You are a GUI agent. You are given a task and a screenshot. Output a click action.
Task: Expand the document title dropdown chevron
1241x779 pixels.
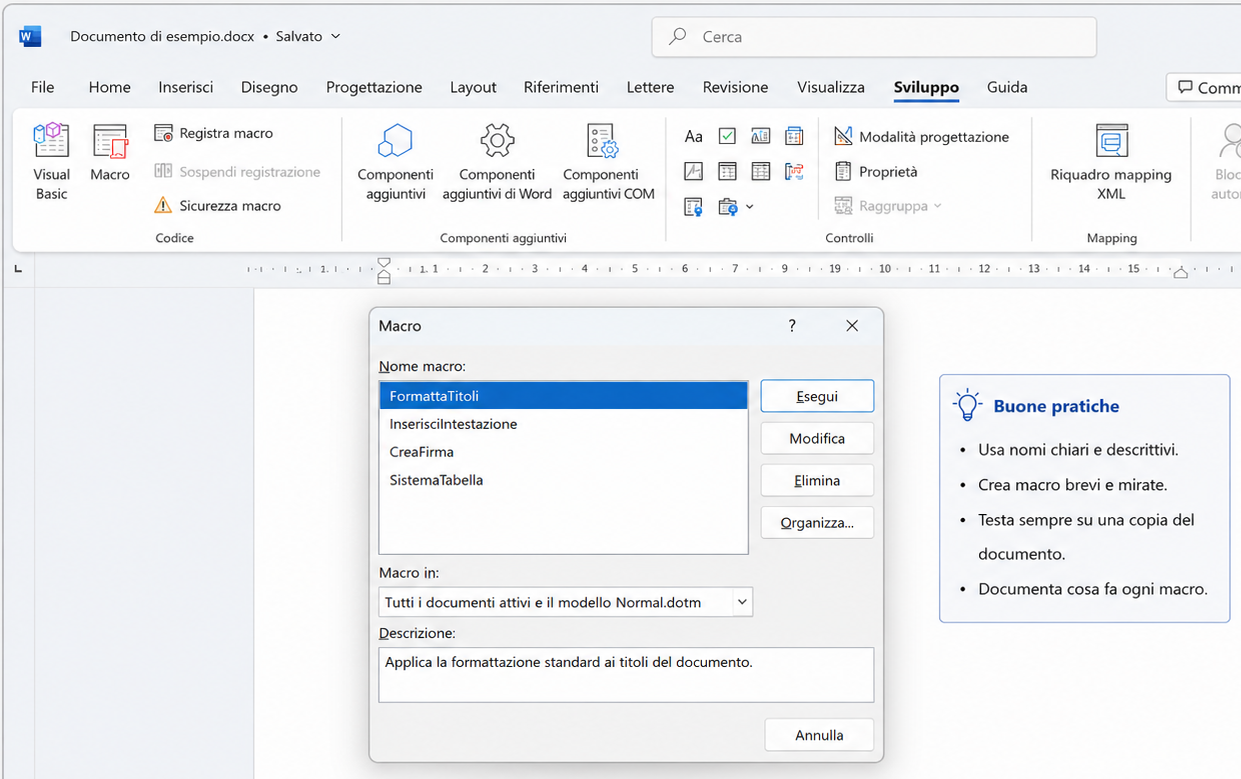point(335,36)
